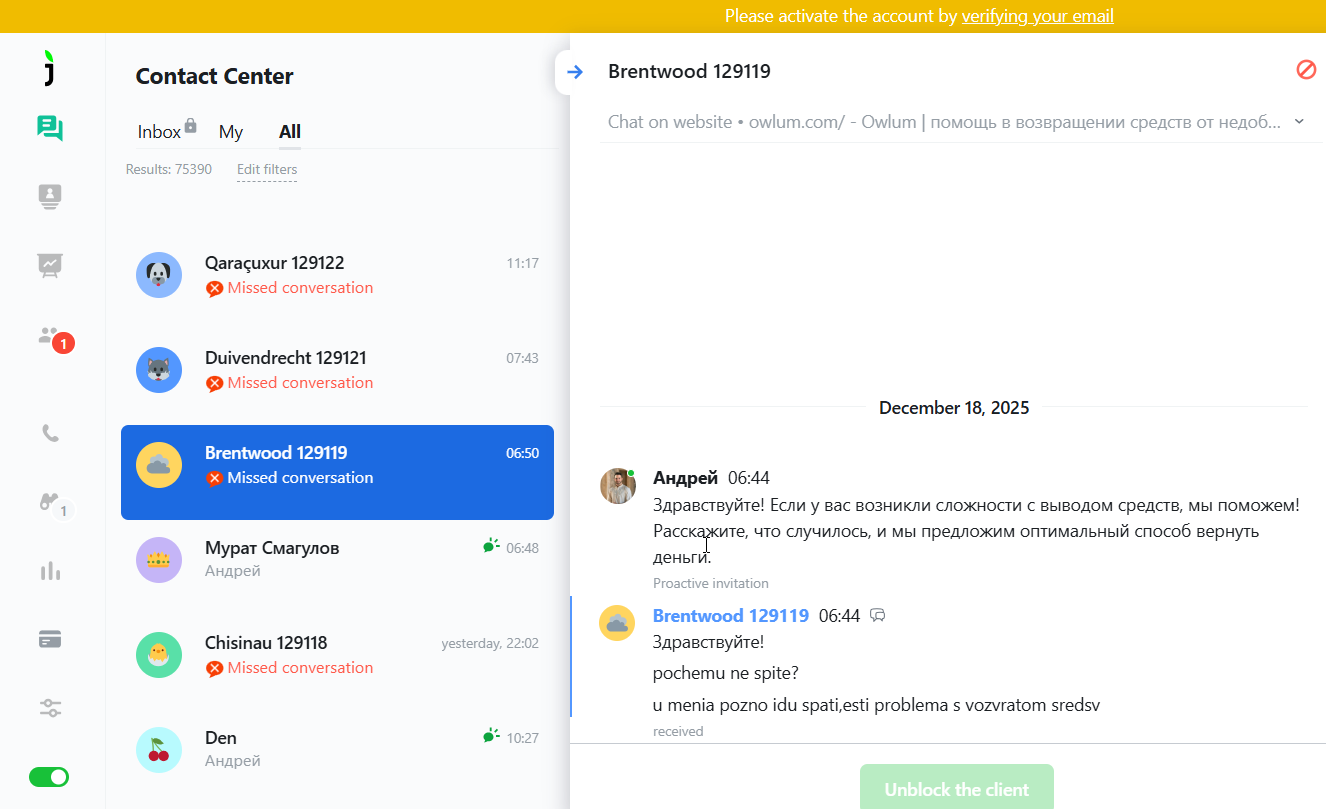Click the cloud avatar in Brentwood's chat message
The image size is (1326, 809).
[x=617, y=623]
